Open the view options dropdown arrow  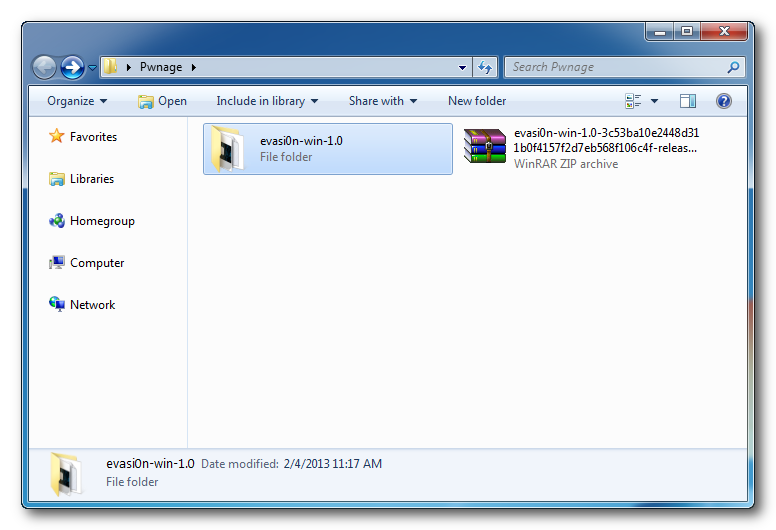pyautogui.click(x=654, y=101)
